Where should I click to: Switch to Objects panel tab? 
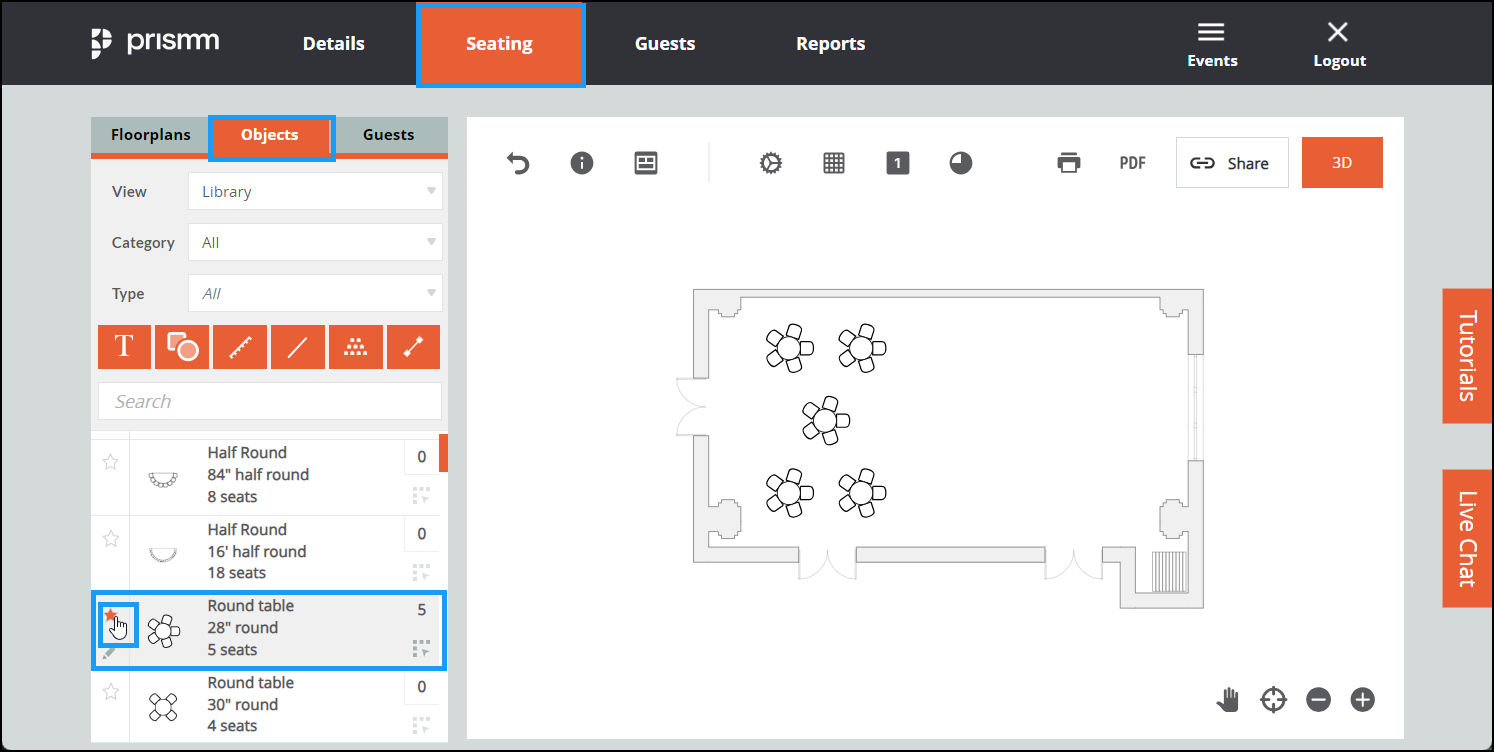(270, 136)
